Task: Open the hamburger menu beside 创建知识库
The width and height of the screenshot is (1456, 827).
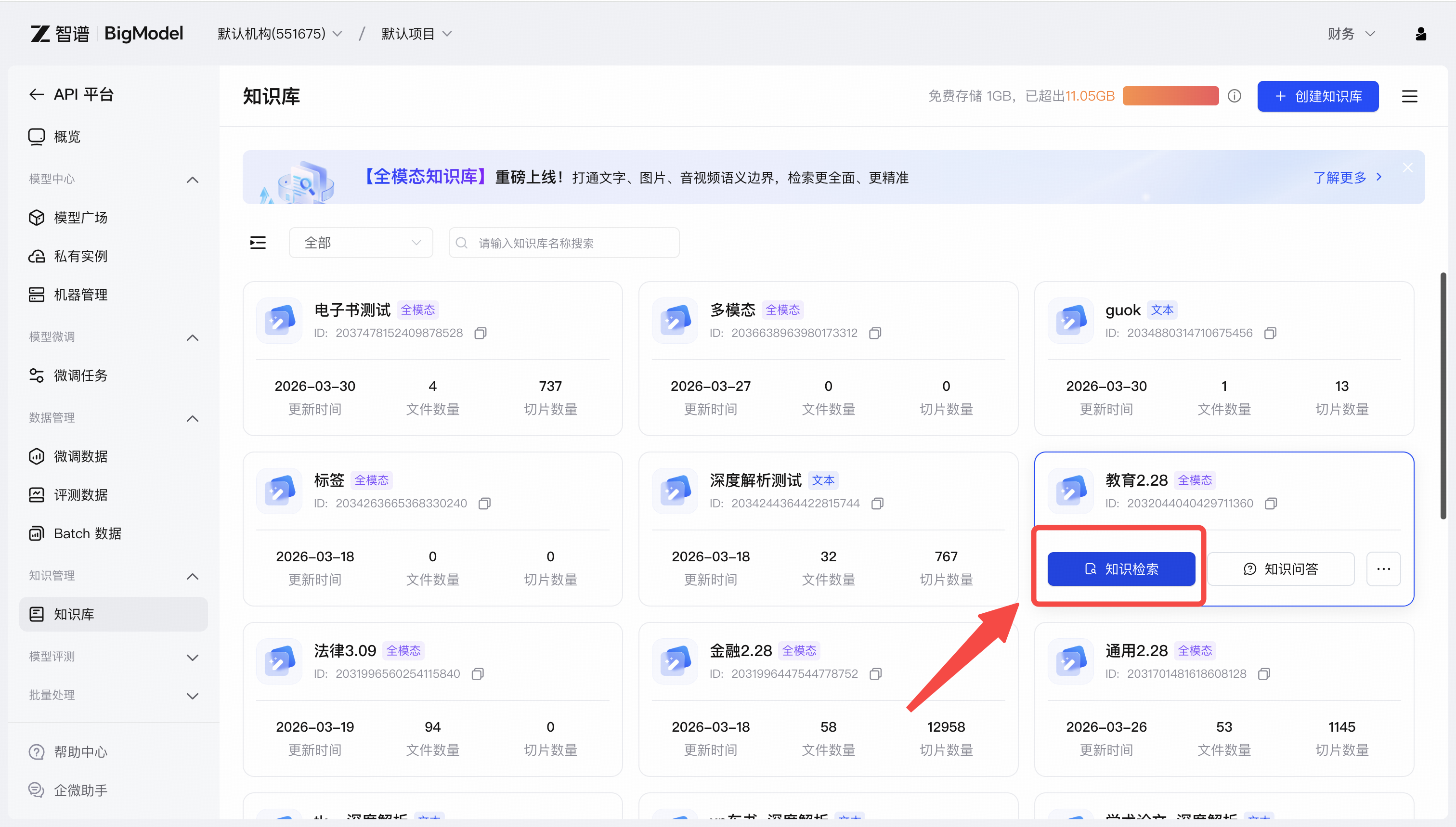Action: [1409, 96]
